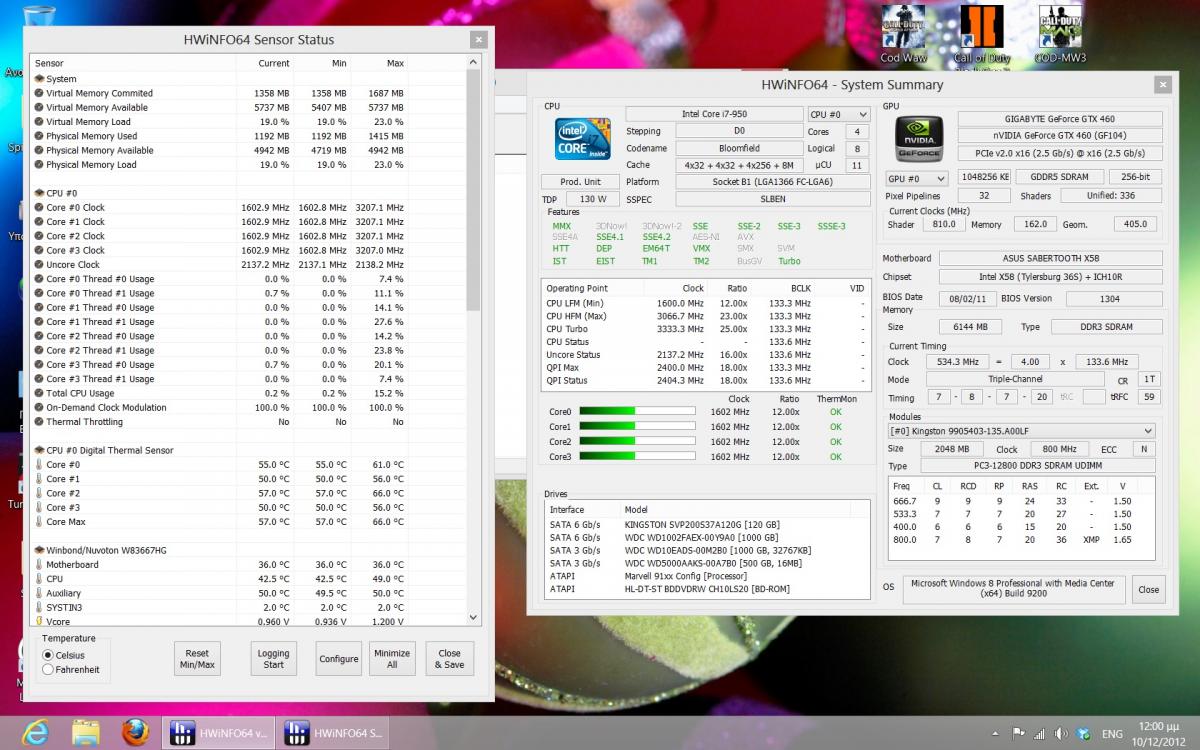Select the Fahrenheit temperature option
This screenshot has width=1200, height=750.
coord(70,669)
